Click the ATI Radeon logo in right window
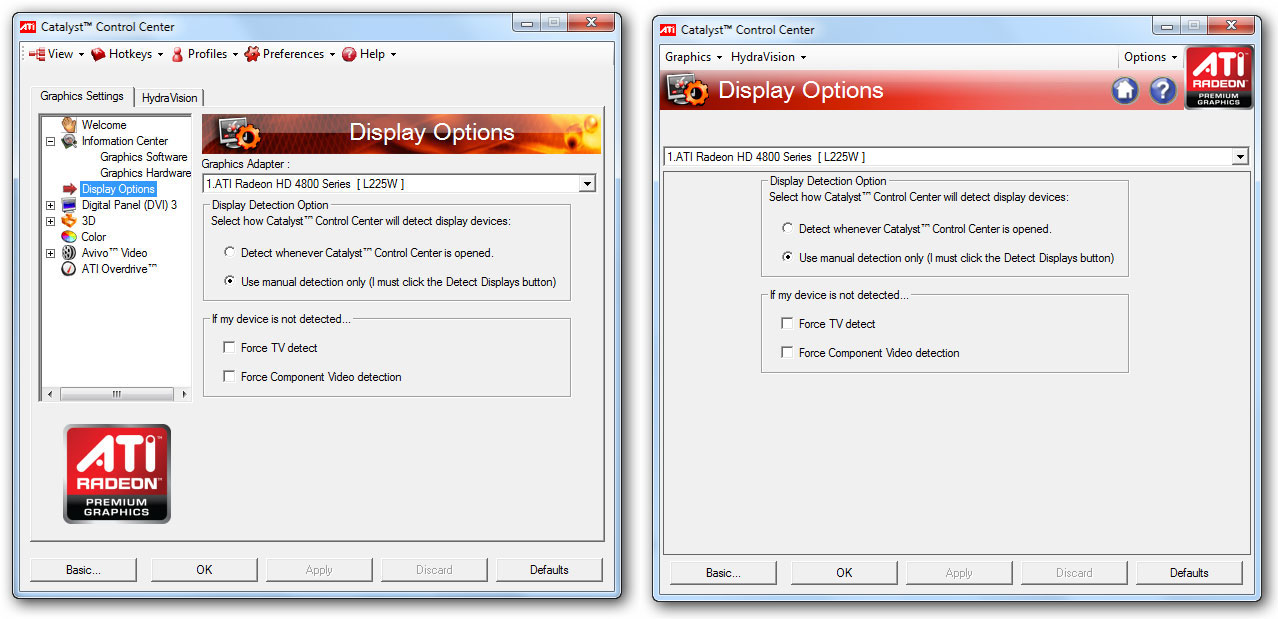The width and height of the screenshot is (1278, 619). click(1219, 77)
